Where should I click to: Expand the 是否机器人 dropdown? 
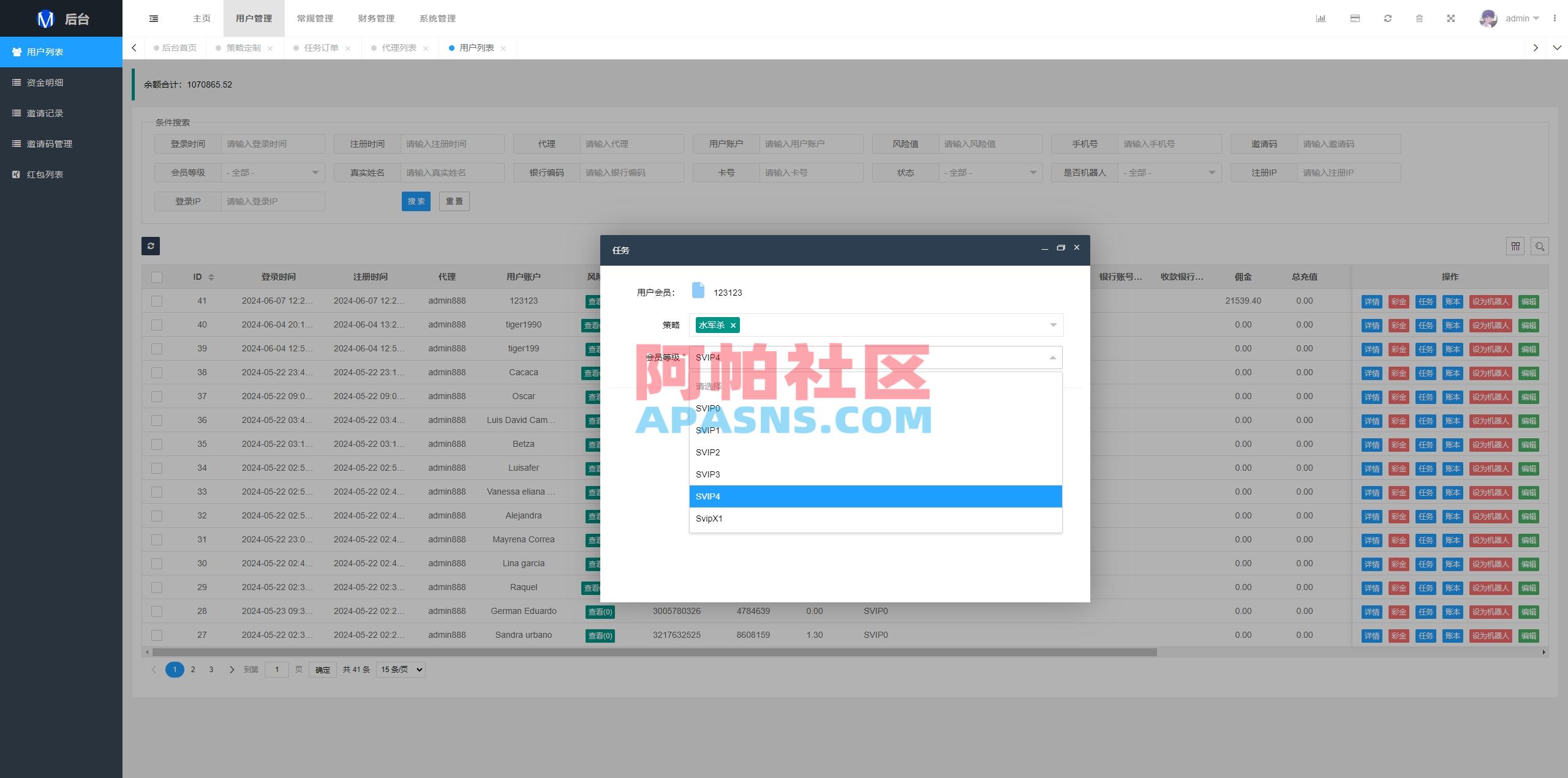point(1169,172)
